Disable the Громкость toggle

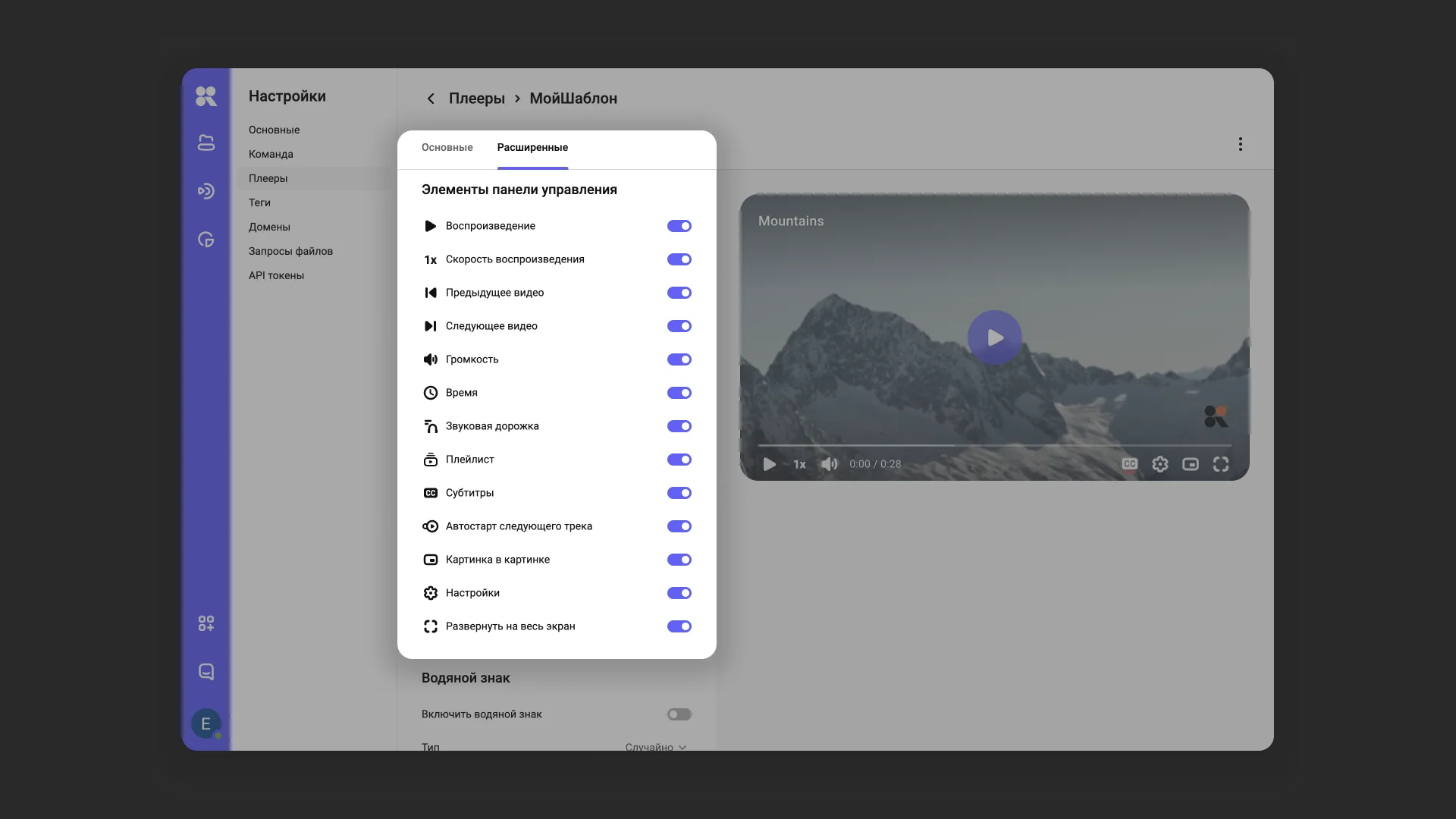(679, 359)
